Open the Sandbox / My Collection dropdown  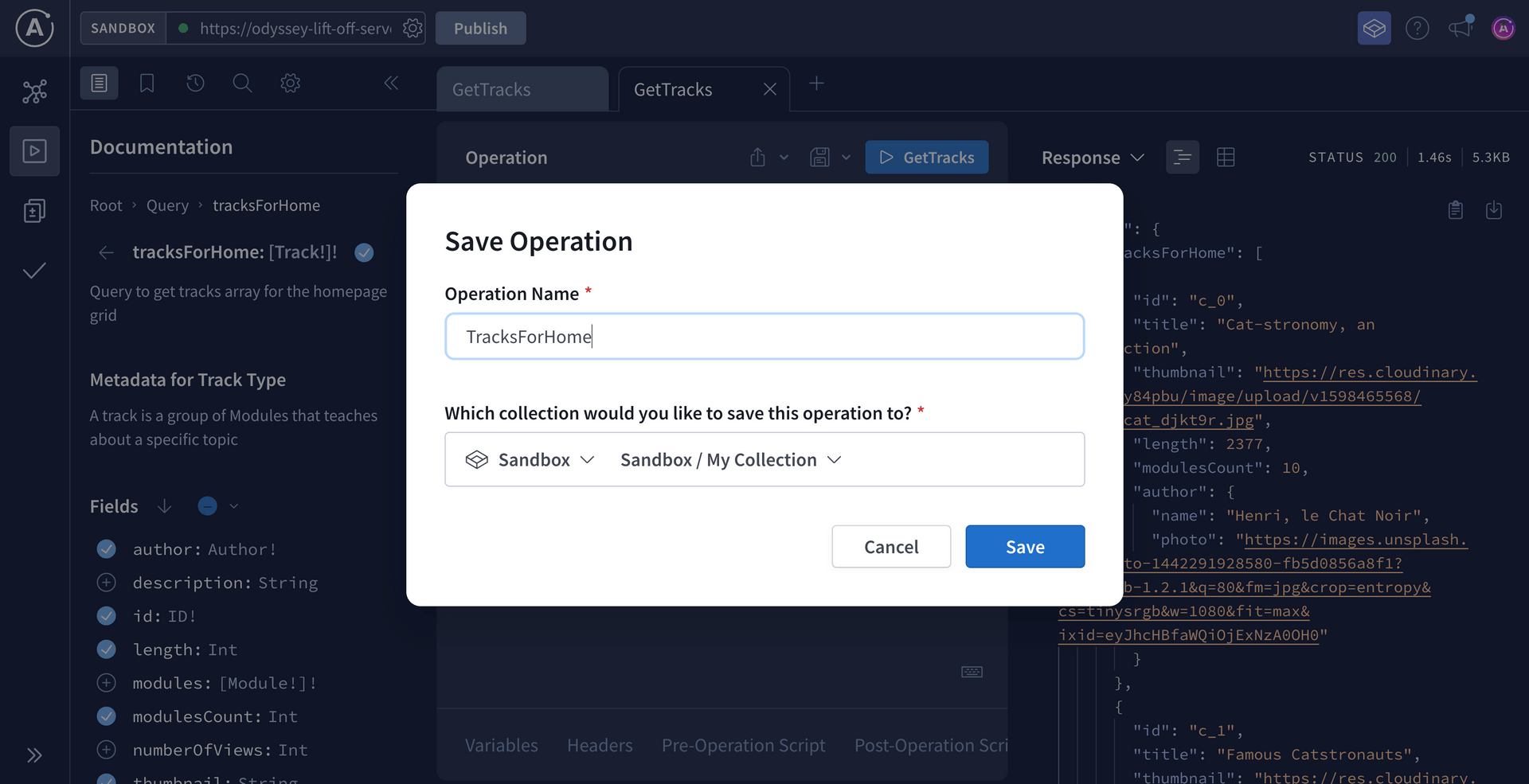[x=729, y=459]
